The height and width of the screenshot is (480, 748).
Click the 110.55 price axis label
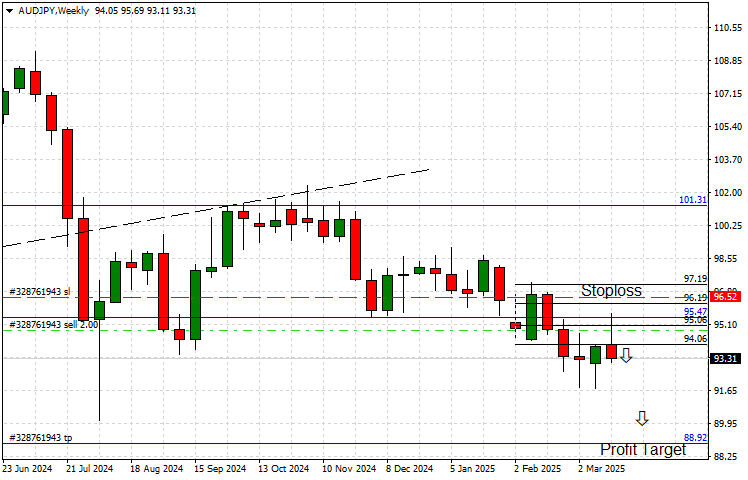[727, 28]
